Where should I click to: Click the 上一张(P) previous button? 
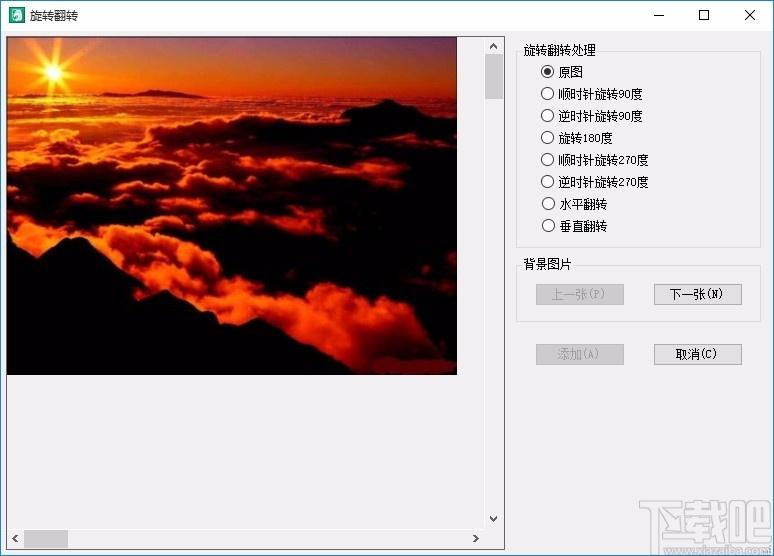pos(580,294)
